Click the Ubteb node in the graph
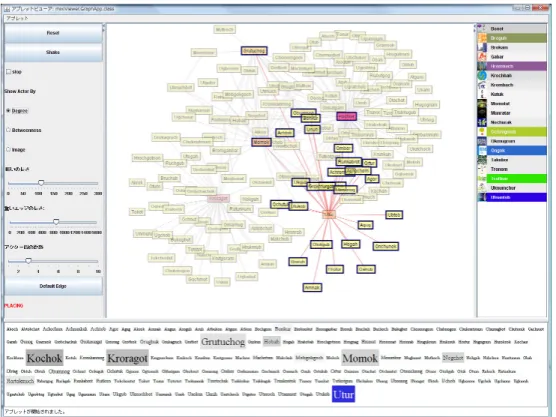556x417 pixels. (394, 215)
